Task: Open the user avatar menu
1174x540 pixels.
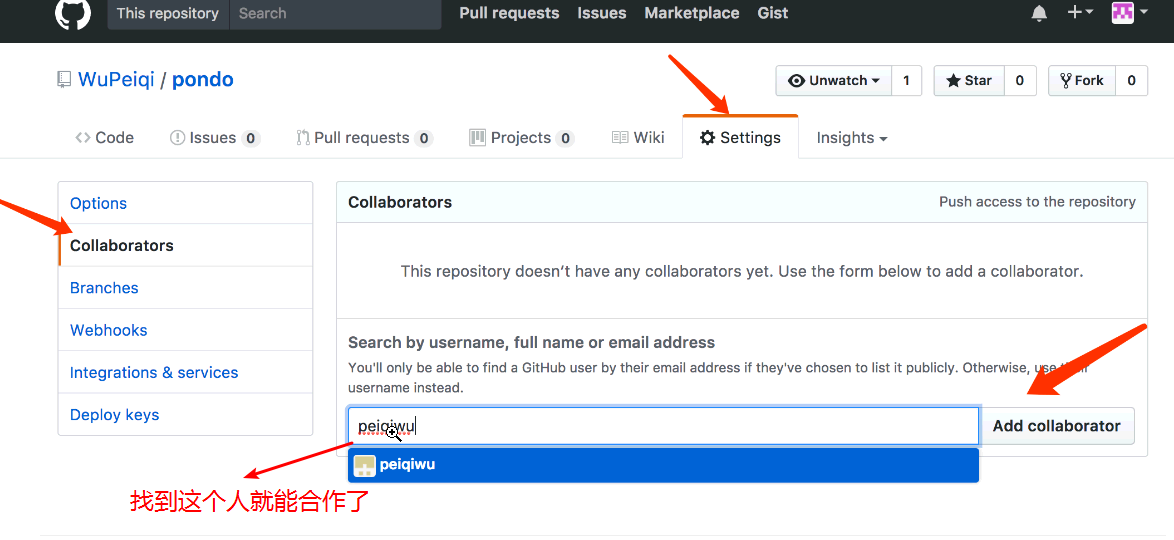Action: click(x=1130, y=12)
